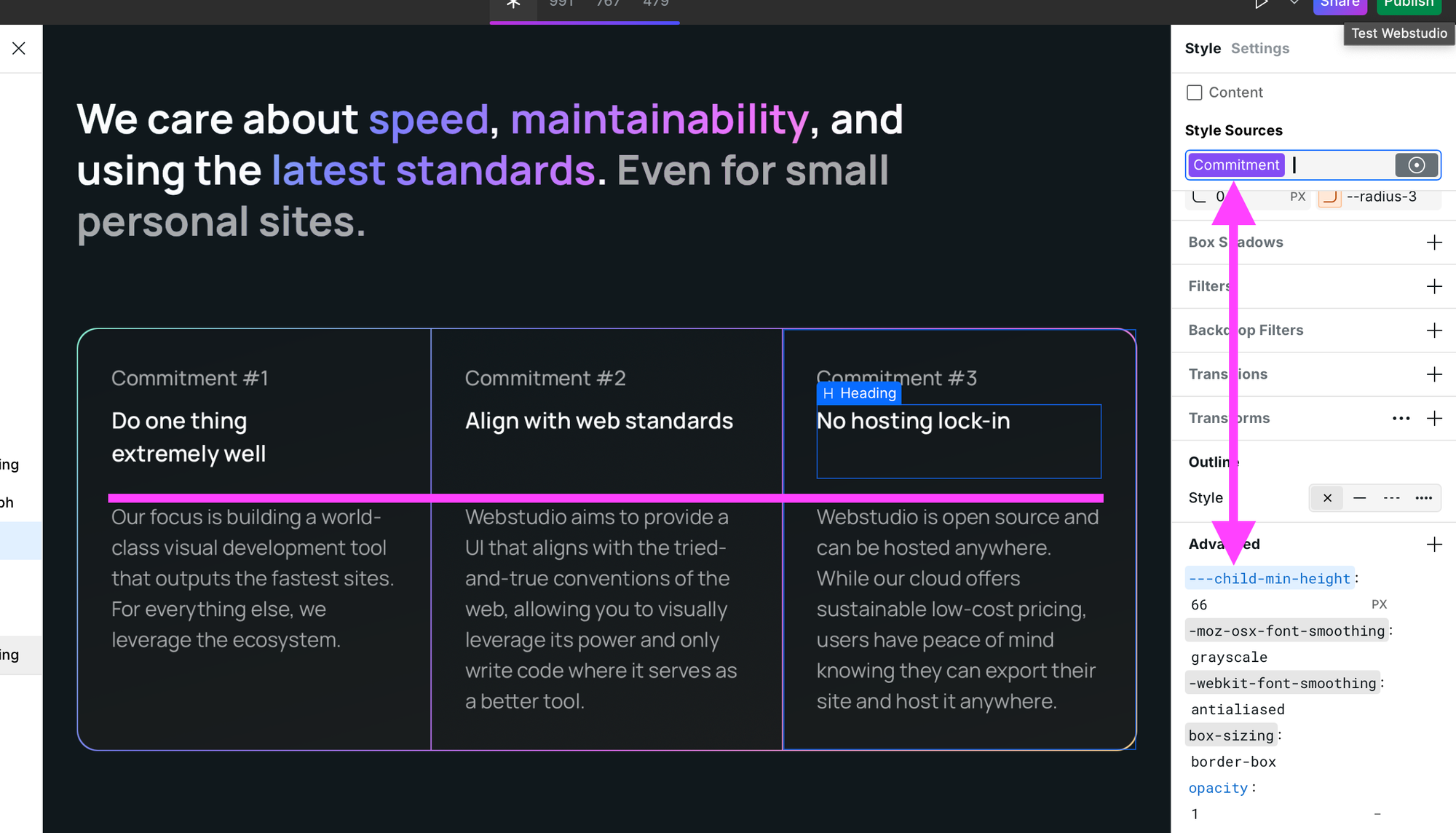This screenshot has width=1456, height=833.
Task: Select the 767 breakpoint
Action: point(608,3)
